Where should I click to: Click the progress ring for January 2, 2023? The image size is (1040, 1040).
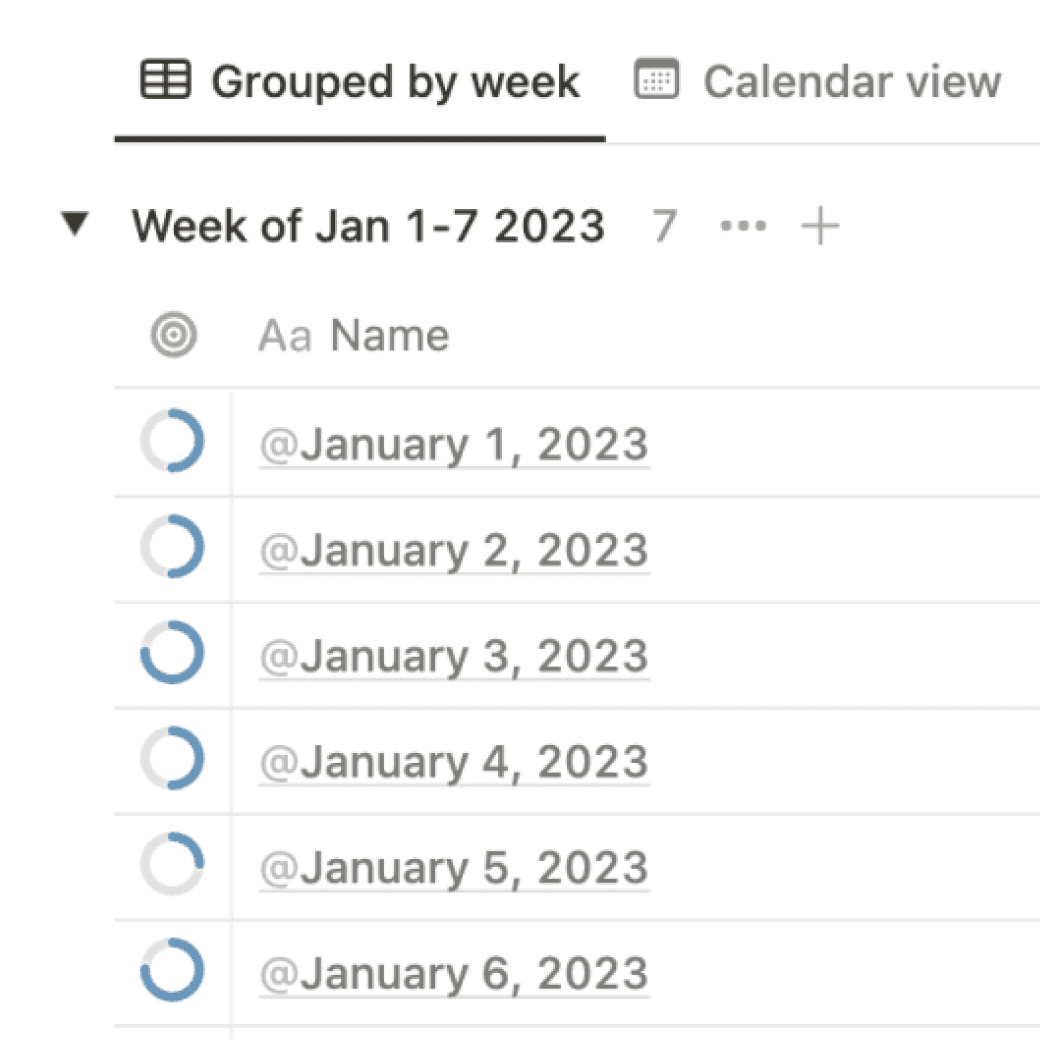(172, 546)
